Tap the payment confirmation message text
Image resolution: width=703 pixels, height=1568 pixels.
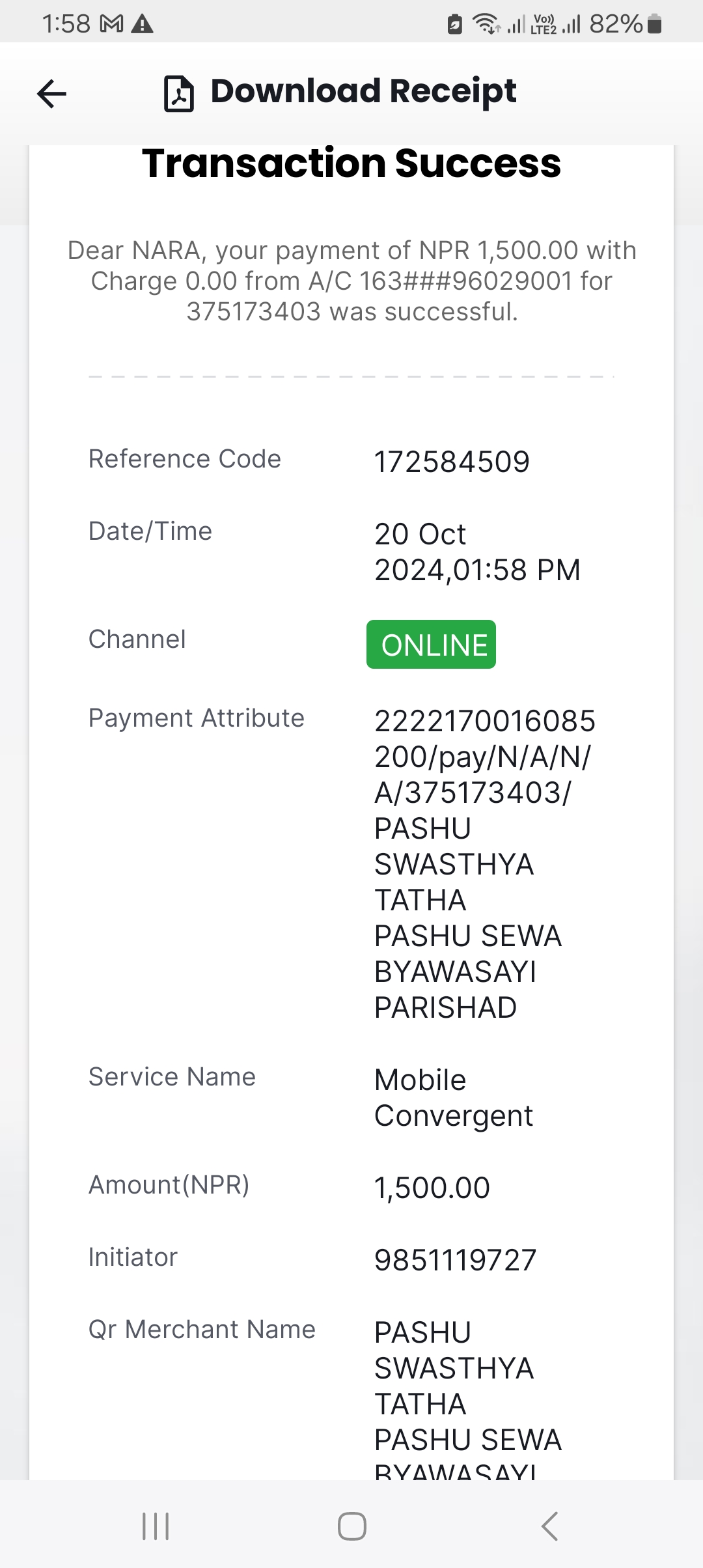pyautogui.click(x=351, y=281)
